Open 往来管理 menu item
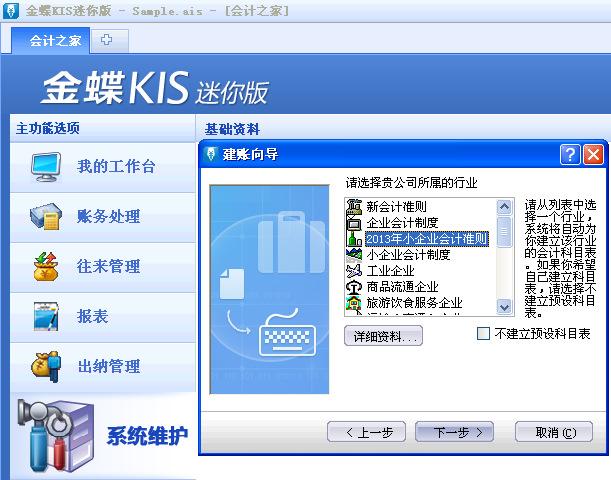Viewport: 611px width, 480px height. tap(103, 267)
